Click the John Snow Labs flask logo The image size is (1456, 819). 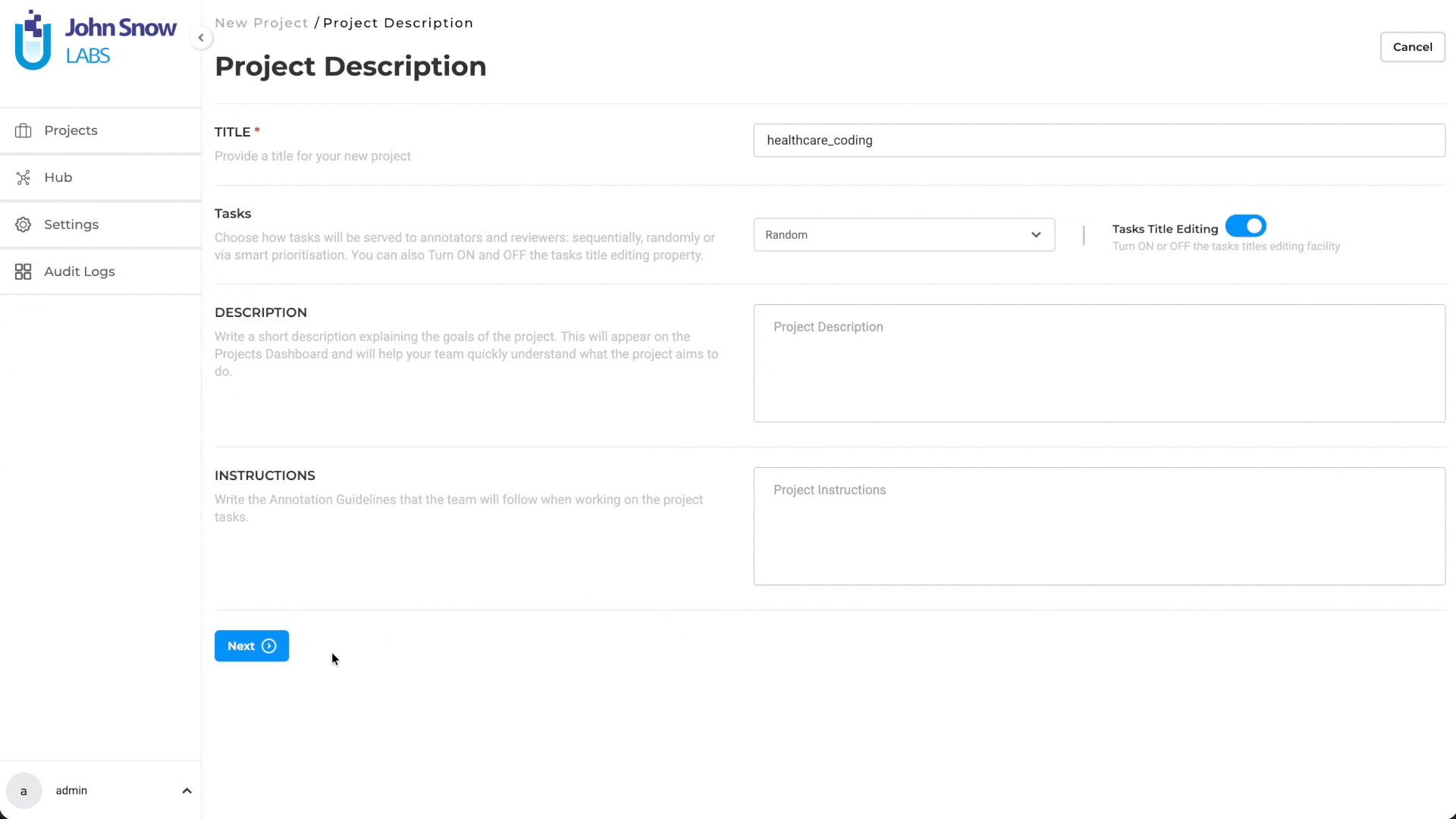(x=32, y=39)
